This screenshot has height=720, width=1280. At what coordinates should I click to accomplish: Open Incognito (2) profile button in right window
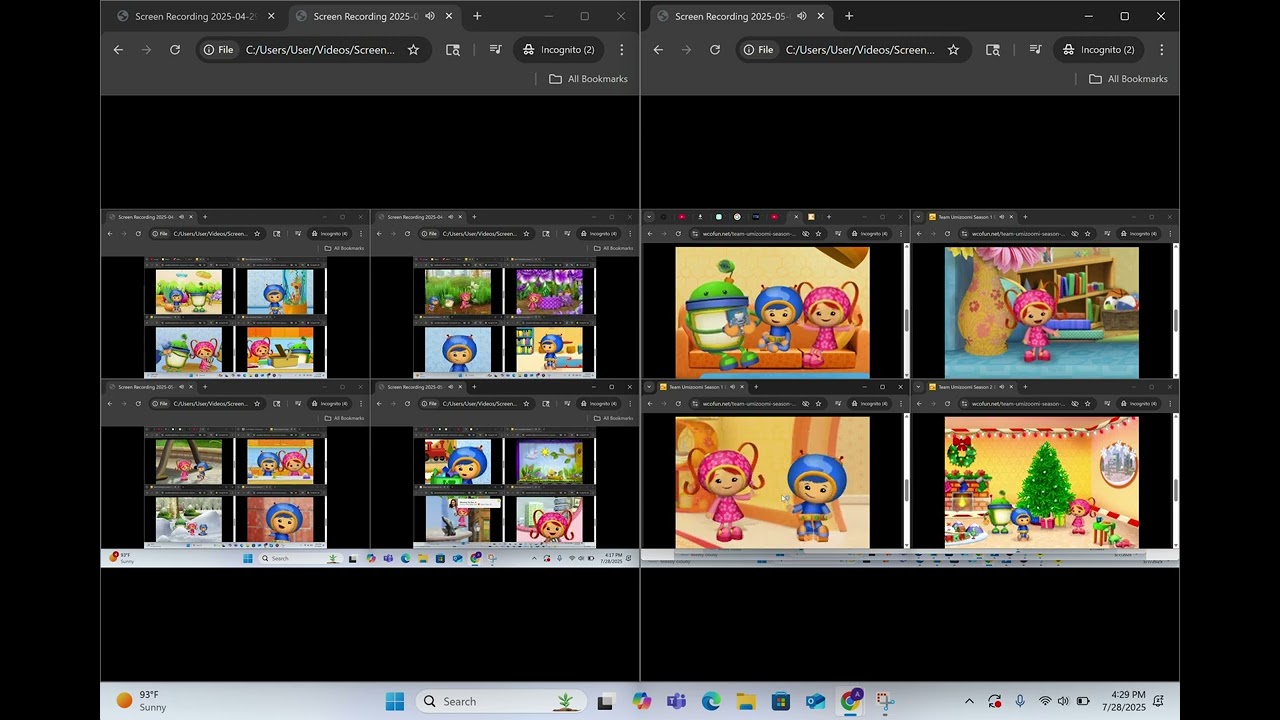[x=1099, y=50]
